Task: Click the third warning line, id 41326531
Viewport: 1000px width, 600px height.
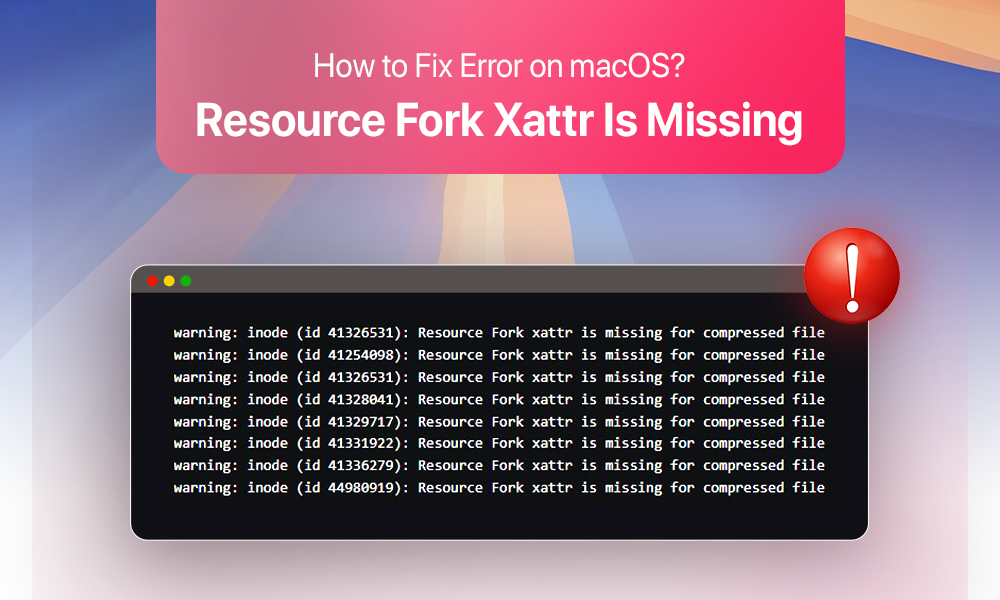Action: 499,377
